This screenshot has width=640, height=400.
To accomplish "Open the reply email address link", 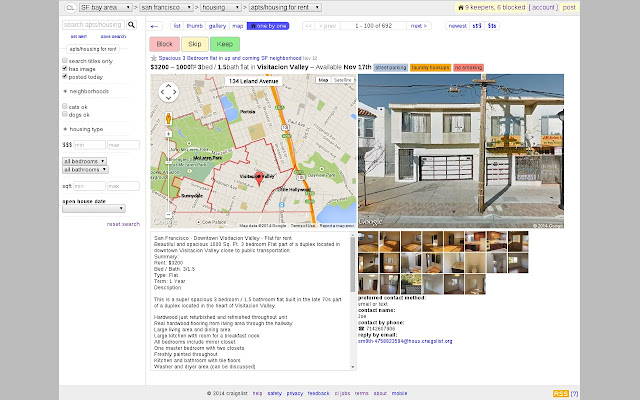I will (x=405, y=341).
